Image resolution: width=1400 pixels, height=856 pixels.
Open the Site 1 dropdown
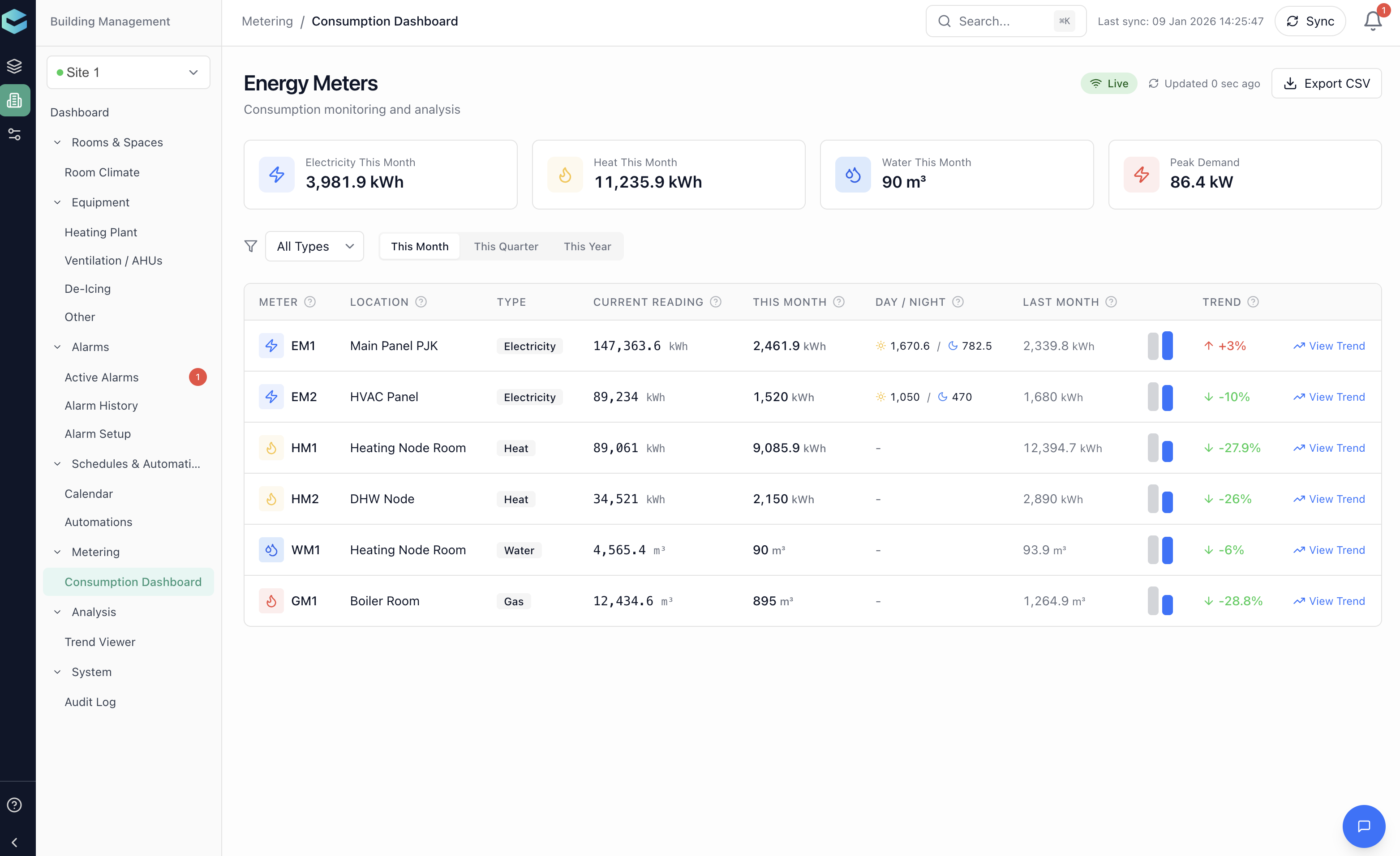click(x=129, y=72)
